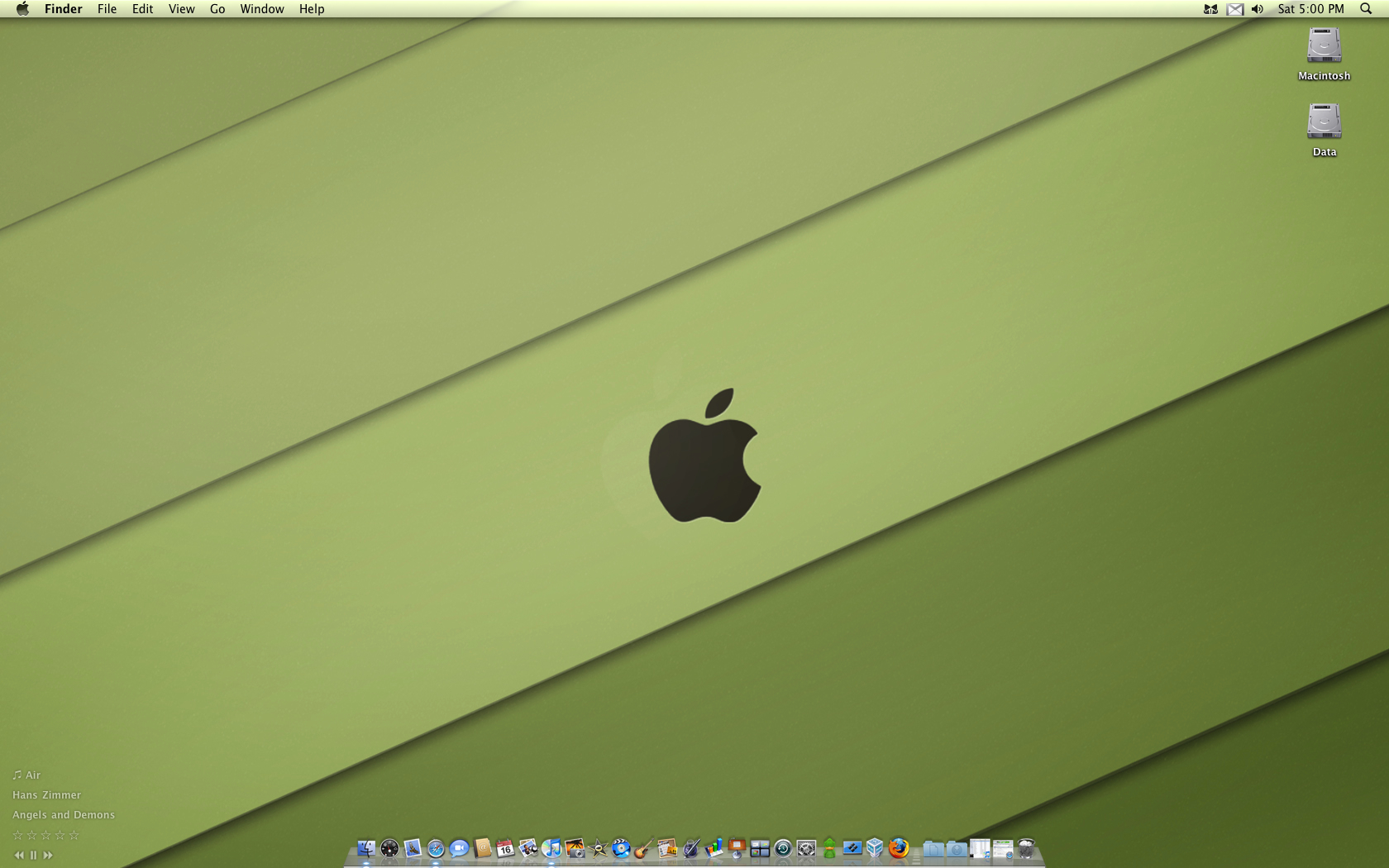The height and width of the screenshot is (868, 1389).
Task: Open the Documents folder stack in dock
Action: [x=933, y=849]
